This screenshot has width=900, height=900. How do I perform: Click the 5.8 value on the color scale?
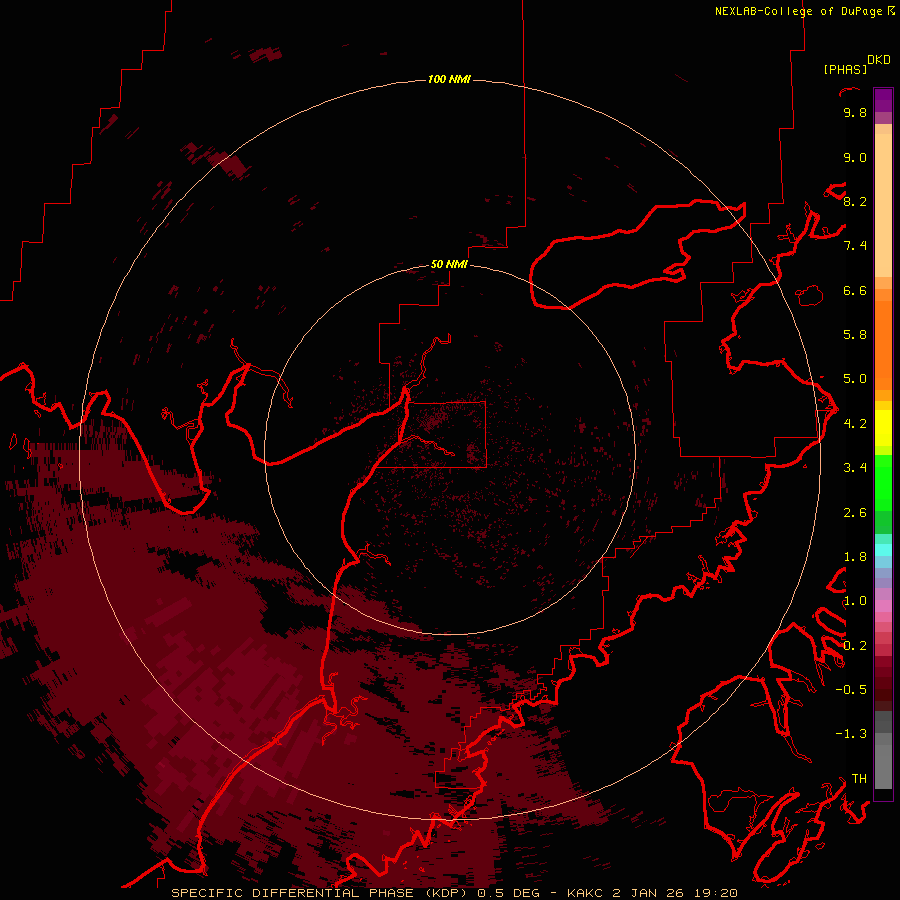point(855,335)
